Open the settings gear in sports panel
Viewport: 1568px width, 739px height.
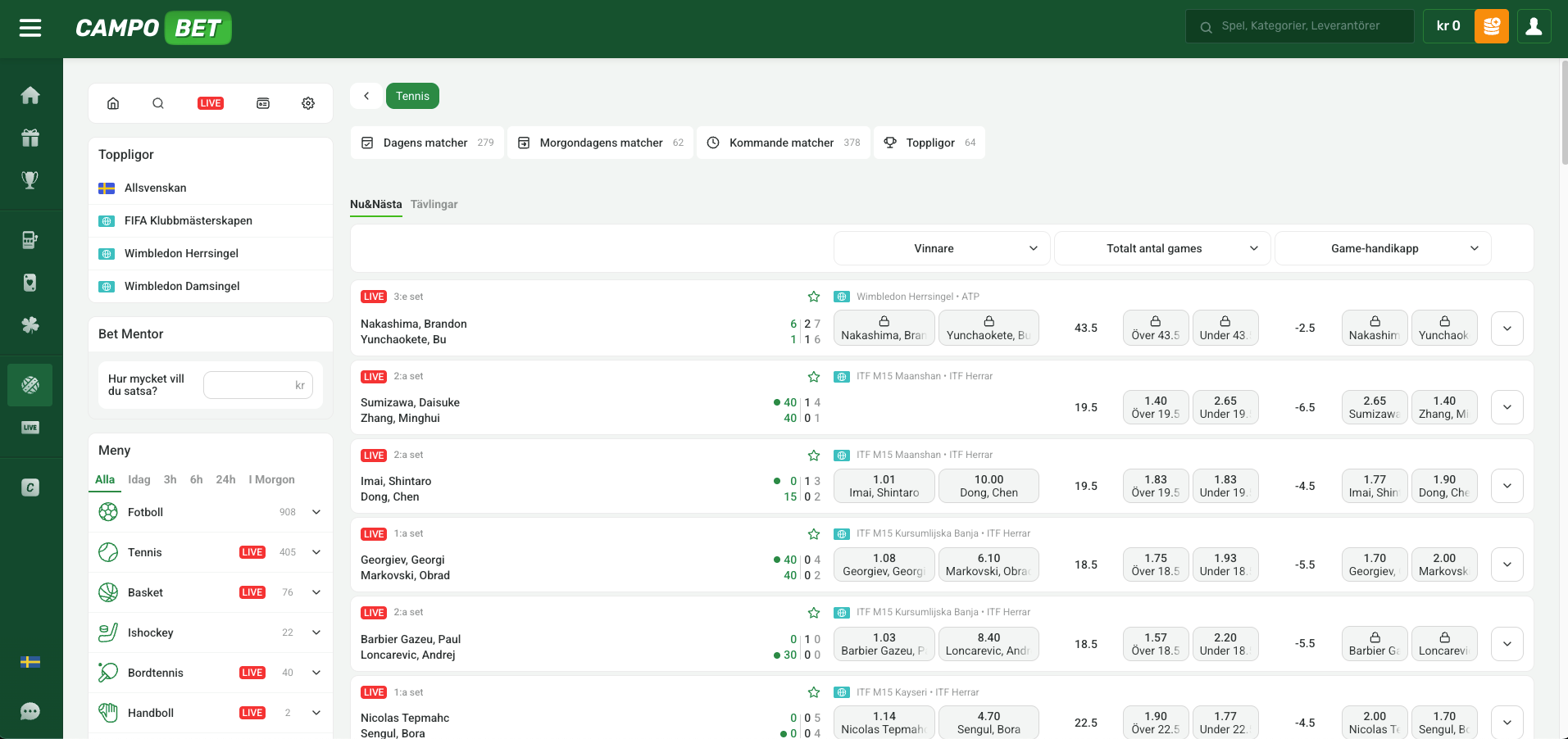[x=307, y=103]
